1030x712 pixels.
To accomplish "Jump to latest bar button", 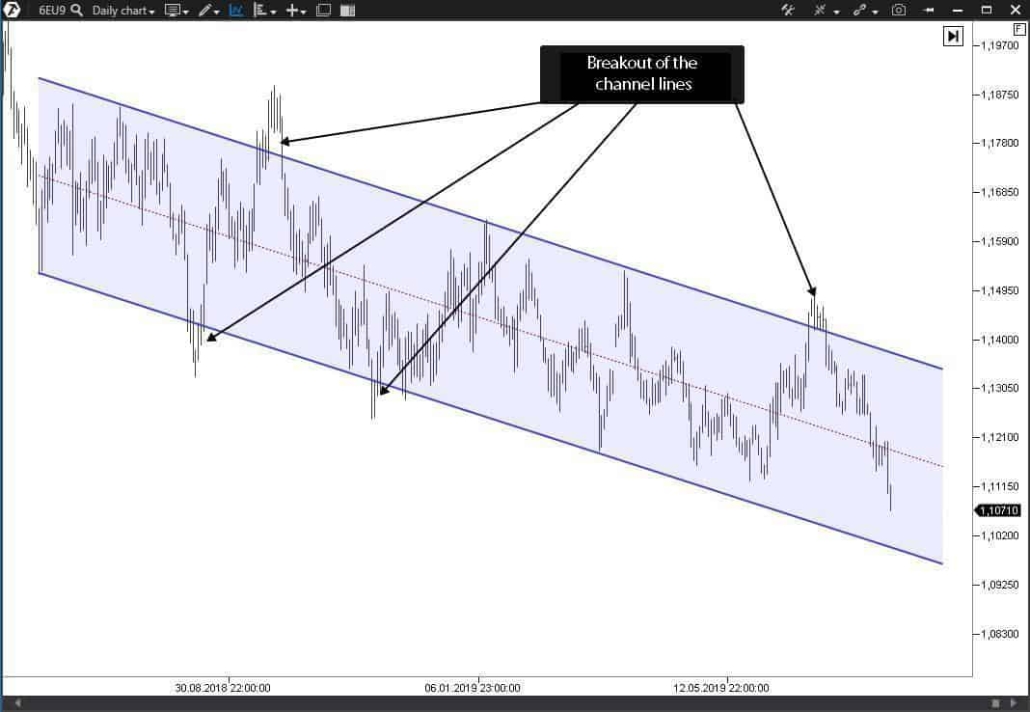I will [953, 36].
